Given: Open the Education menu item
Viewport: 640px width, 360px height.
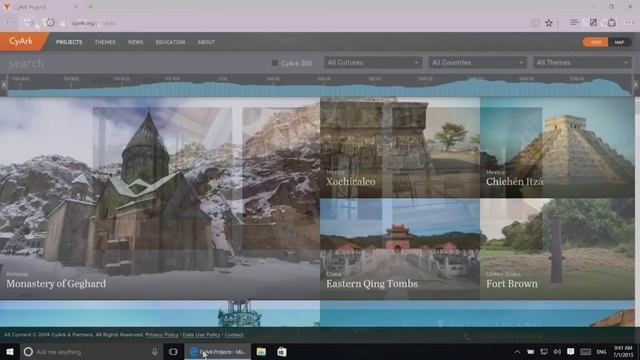Looking at the screenshot, I should click(170, 42).
